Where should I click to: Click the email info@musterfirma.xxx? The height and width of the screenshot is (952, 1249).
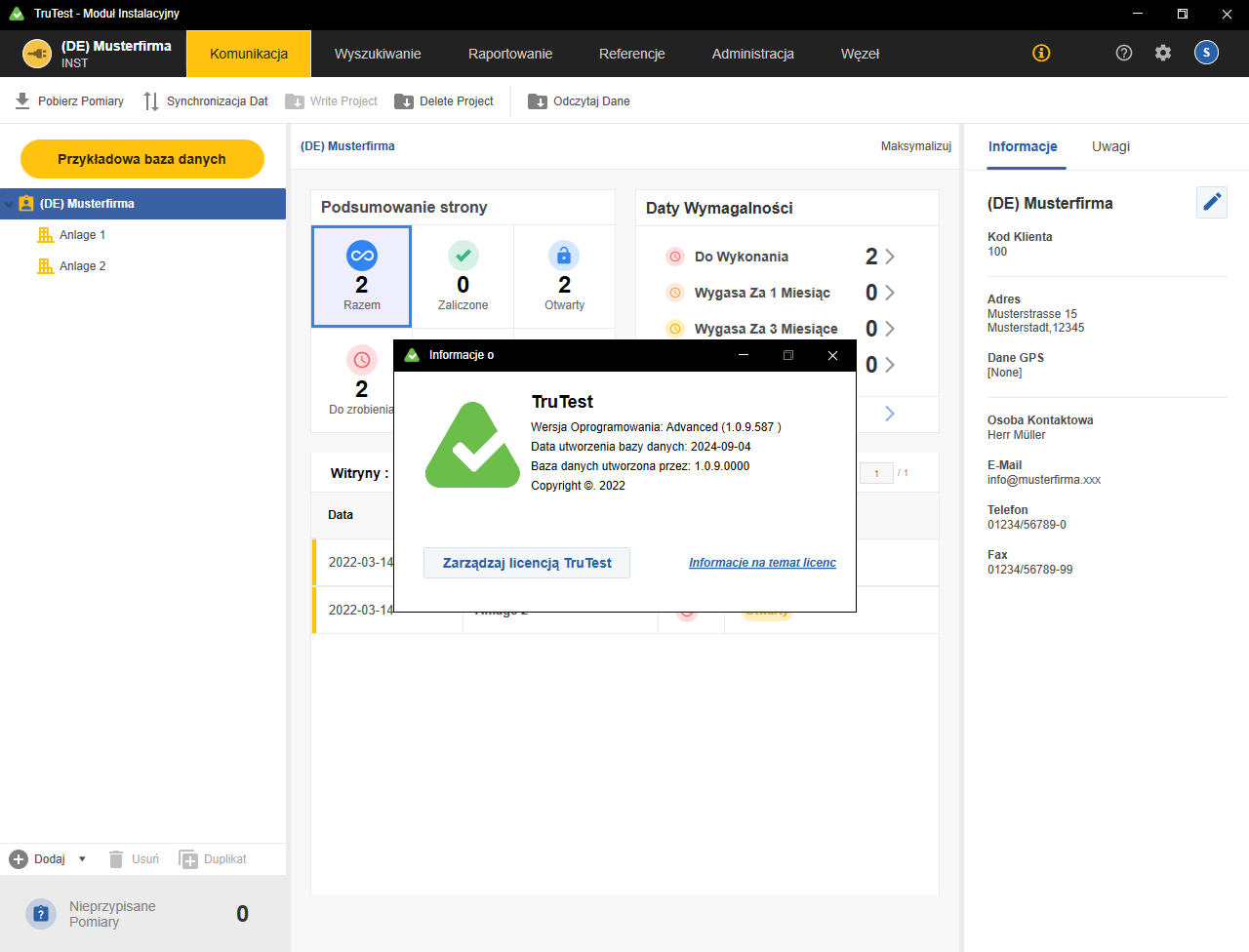(x=1044, y=480)
